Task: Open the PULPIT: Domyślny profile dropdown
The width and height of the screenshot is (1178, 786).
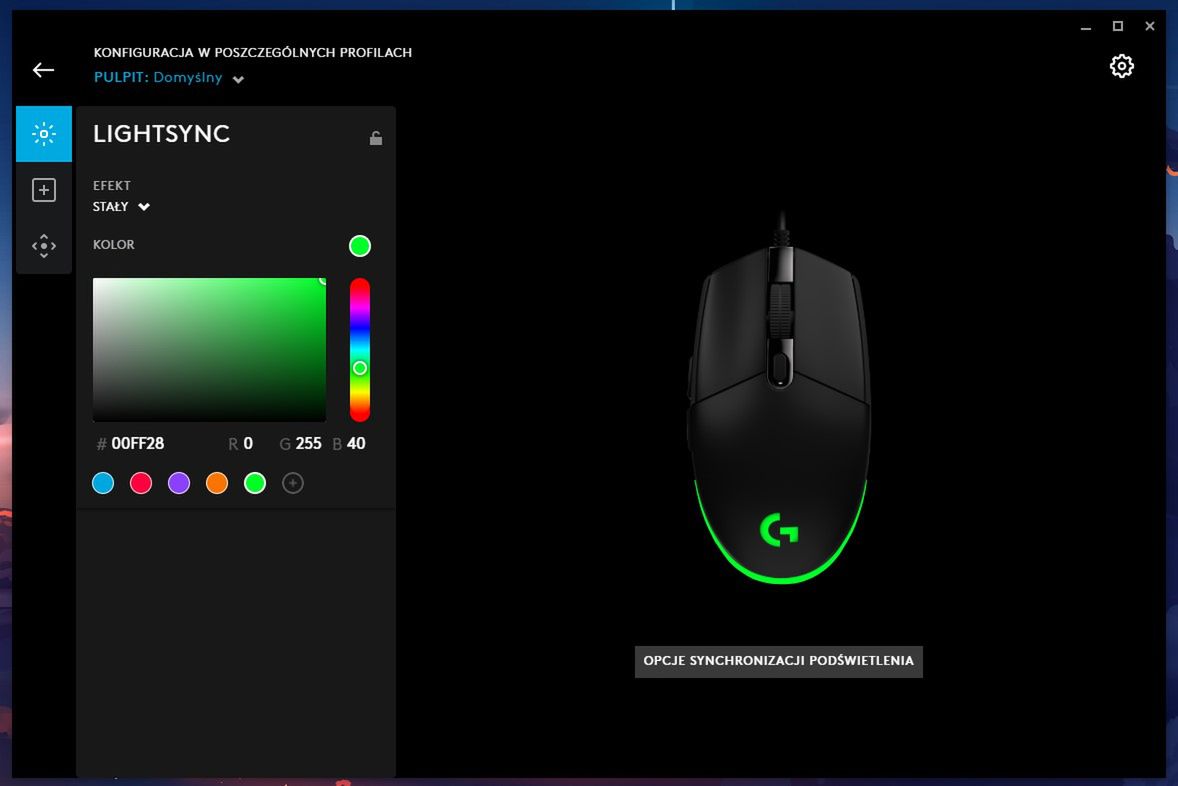Action: pos(169,77)
